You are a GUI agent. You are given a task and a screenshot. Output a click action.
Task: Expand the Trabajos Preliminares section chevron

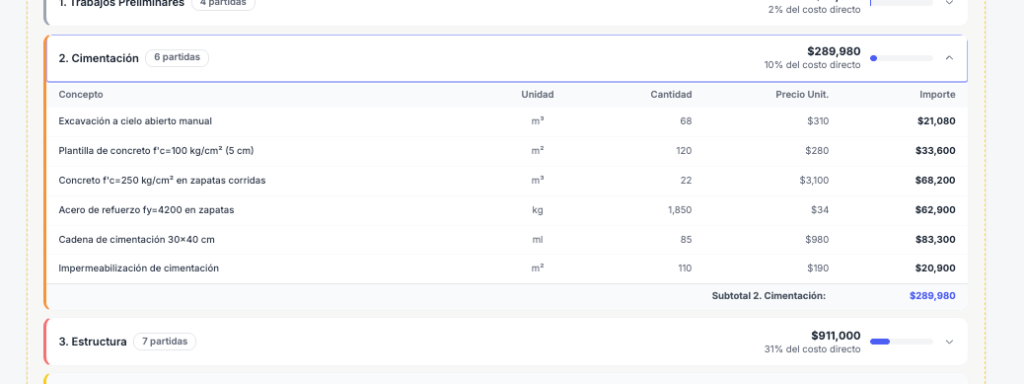point(950,3)
